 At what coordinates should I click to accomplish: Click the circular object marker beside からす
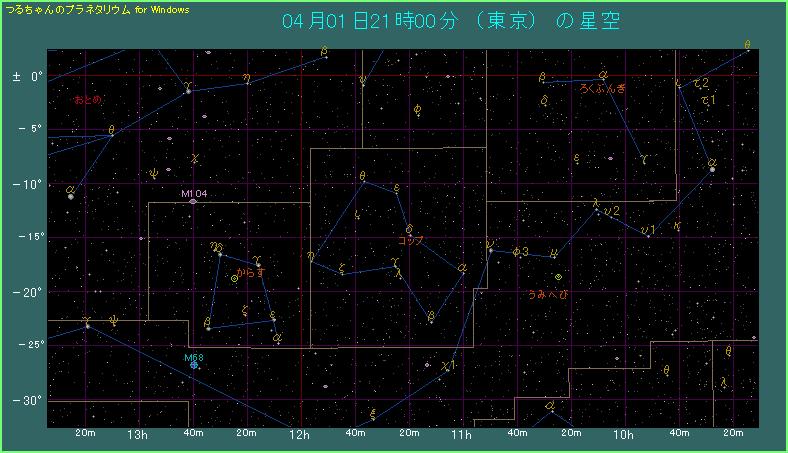pos(234,279)
